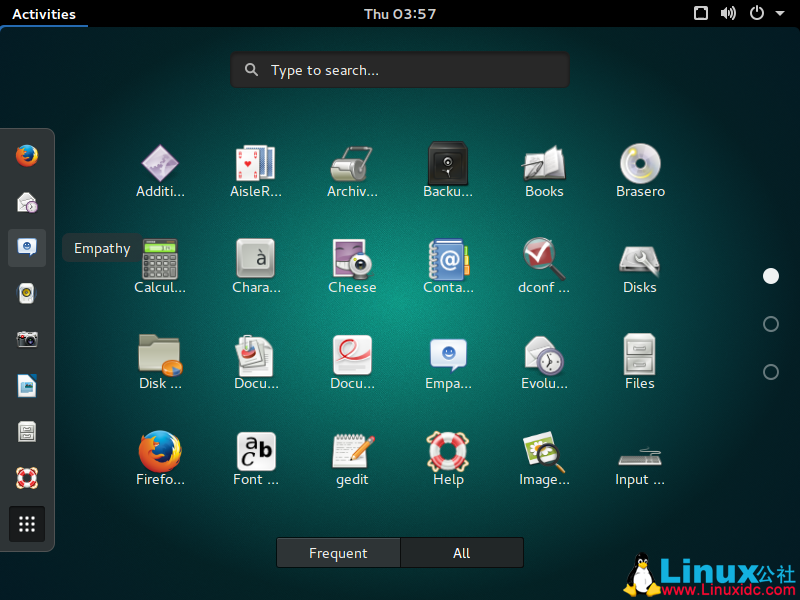Launch Files cabinet icon in grid
The width and height of the screenshot is (800, 600).
(x=640, y=355)
